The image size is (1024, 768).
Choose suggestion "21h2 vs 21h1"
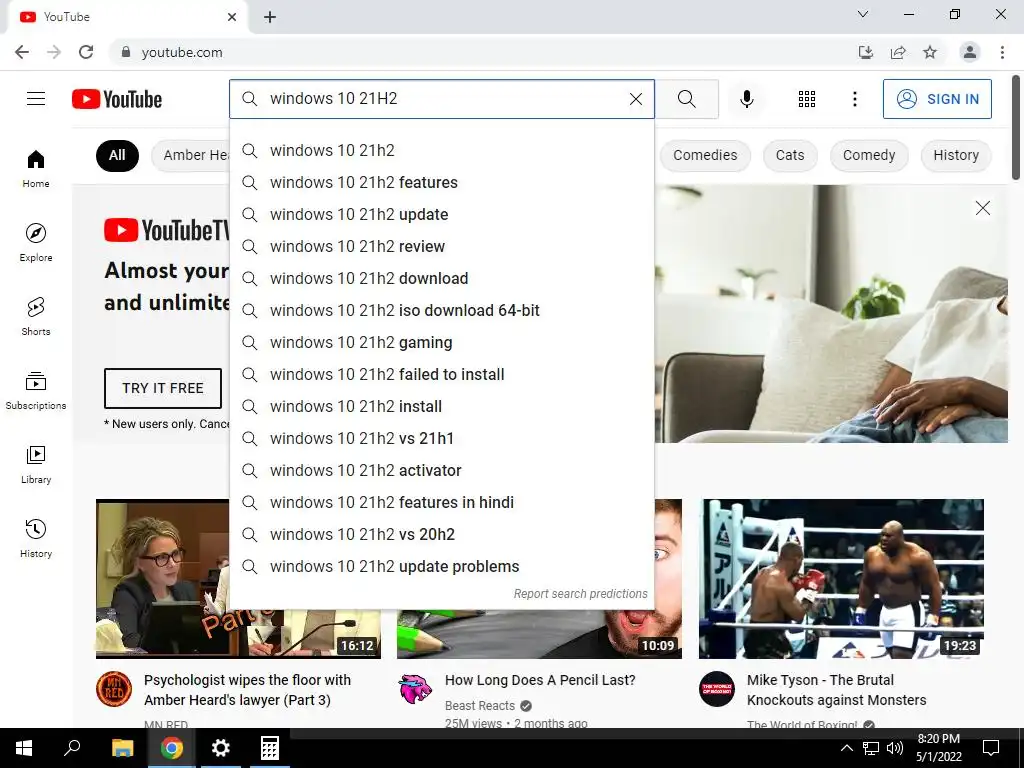coord(441,438)
